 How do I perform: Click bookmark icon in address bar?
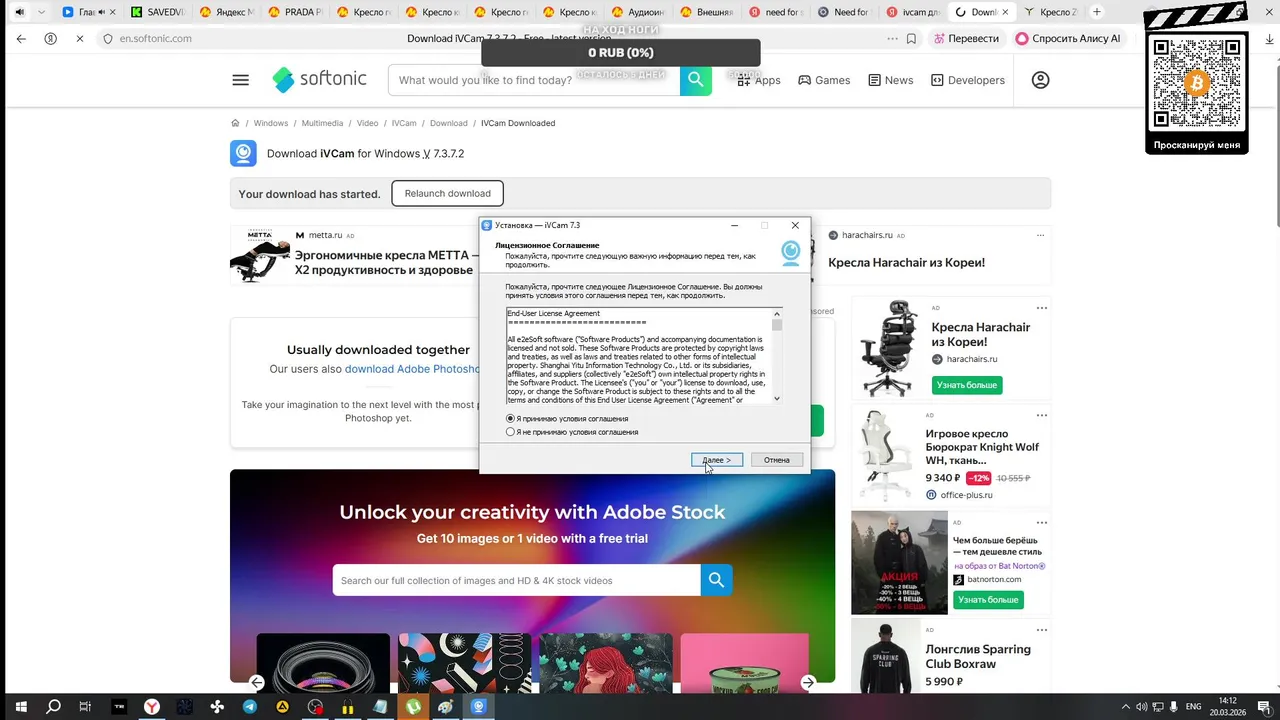tap(911, 38)
